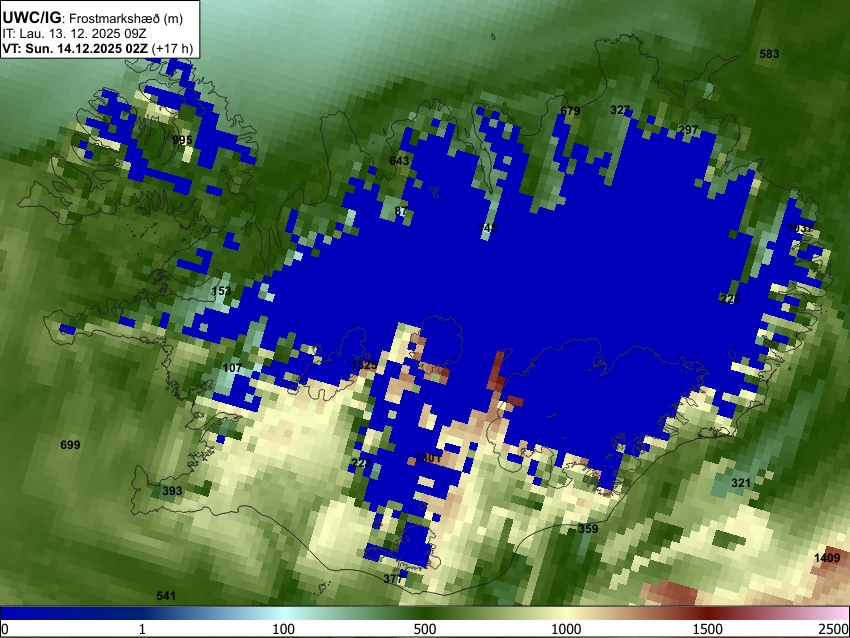Click the map value label 995

[182, 140]
